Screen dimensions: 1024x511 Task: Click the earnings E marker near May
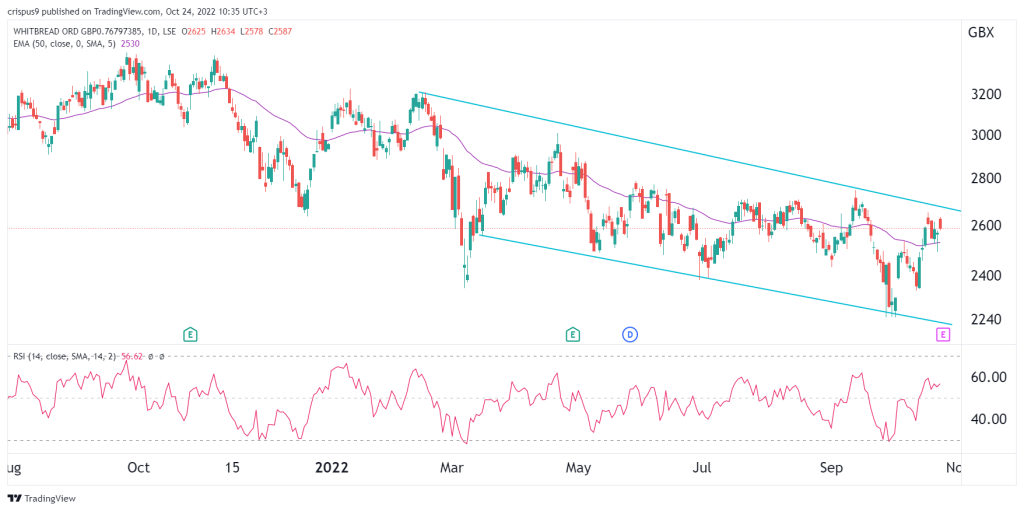pyautogui.click(x=573, y=335)
